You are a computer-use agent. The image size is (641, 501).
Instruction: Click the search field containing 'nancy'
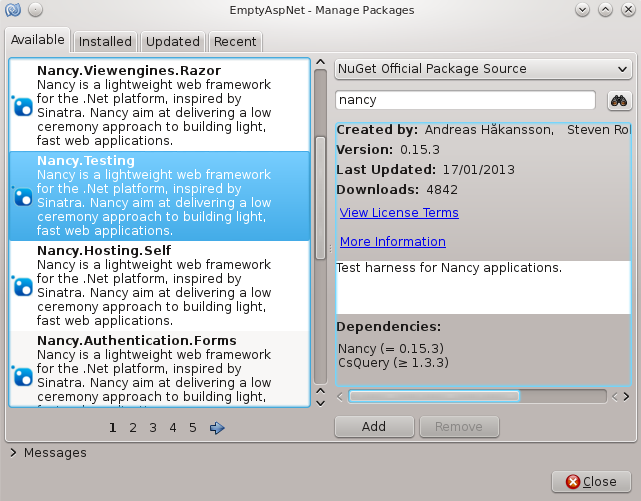[x=465, y=100]
